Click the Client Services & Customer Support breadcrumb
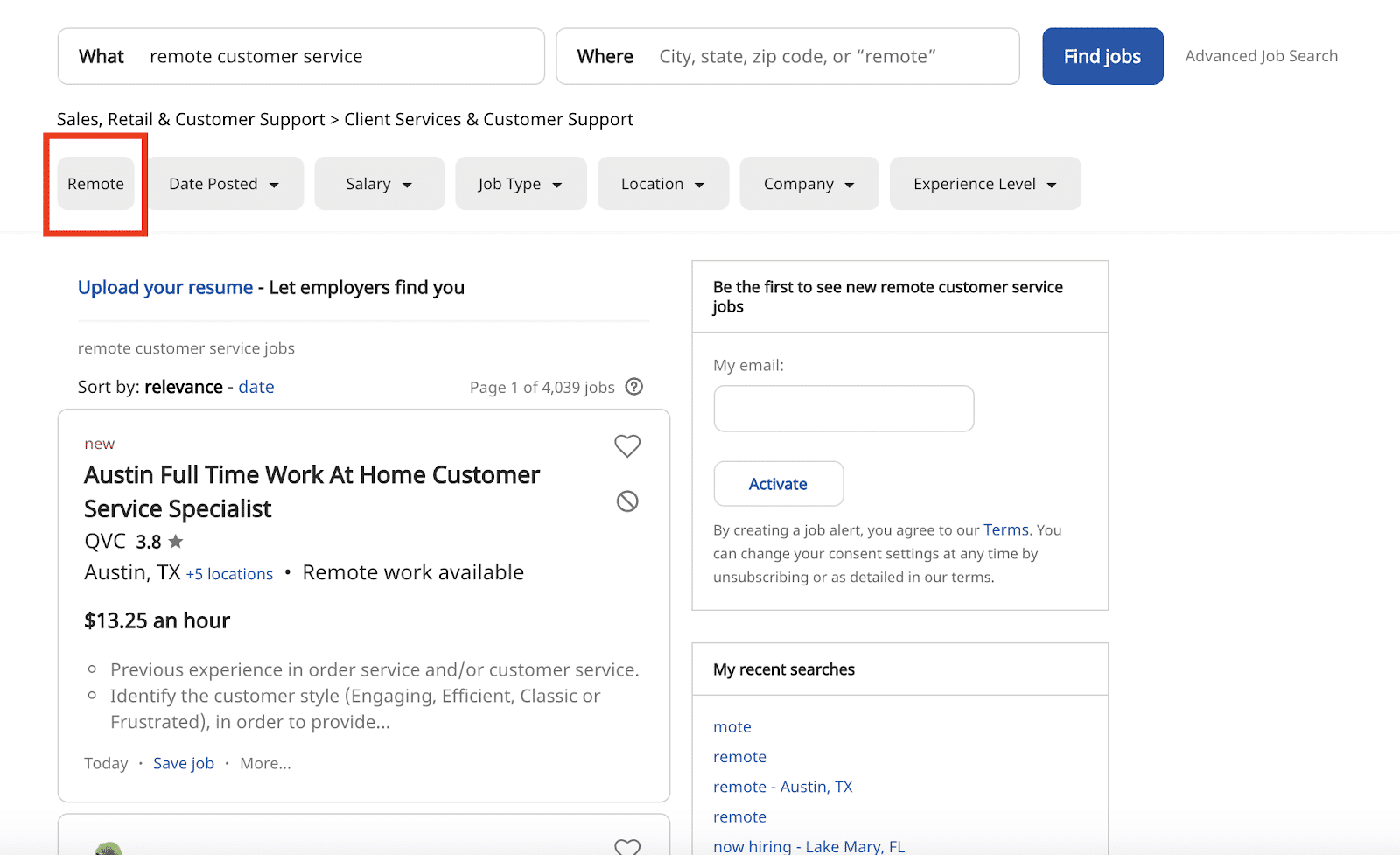Image resolution: width=1400 pixels, height=855 pixels. [x=488, y=119]
